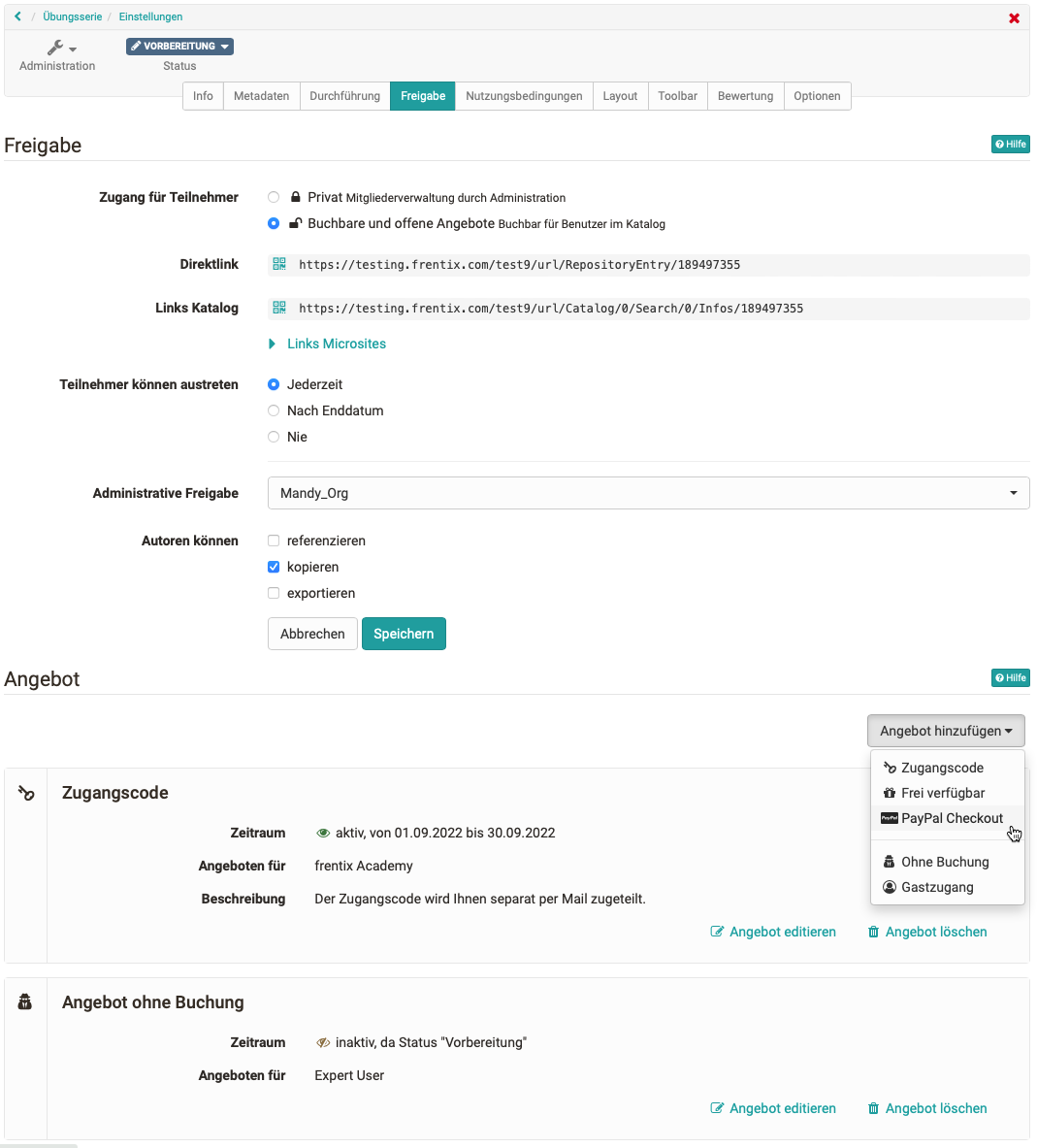Viewport: 1037px width, 1148px height.
Task: Click the key icon of Zugangscode offer
Action: (x=26, y=794)
